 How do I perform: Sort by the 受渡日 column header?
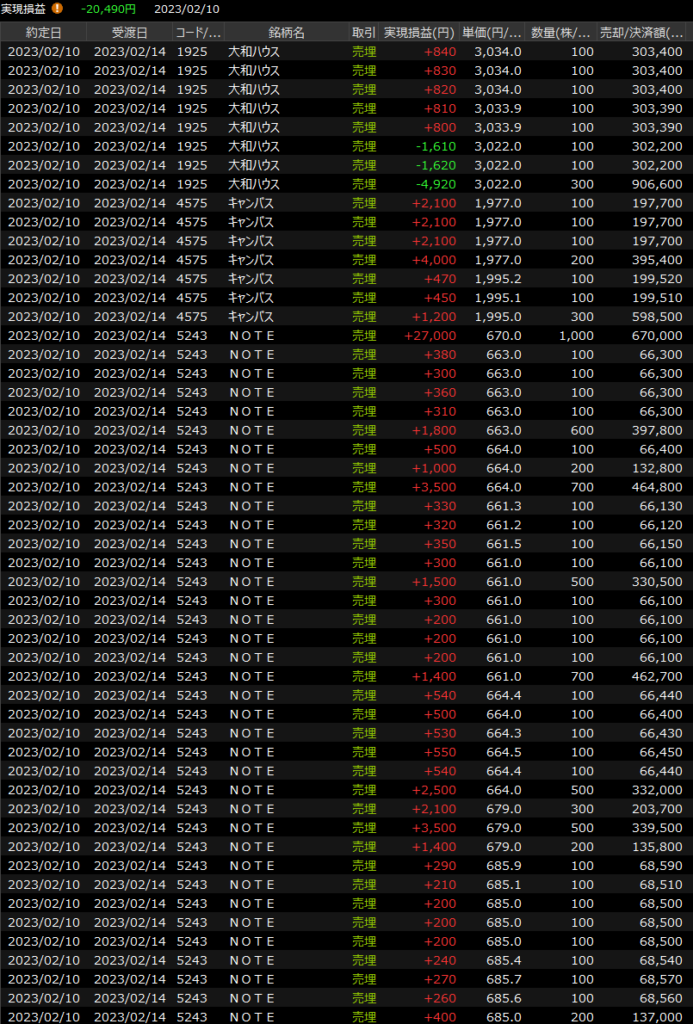coord(129,33)
